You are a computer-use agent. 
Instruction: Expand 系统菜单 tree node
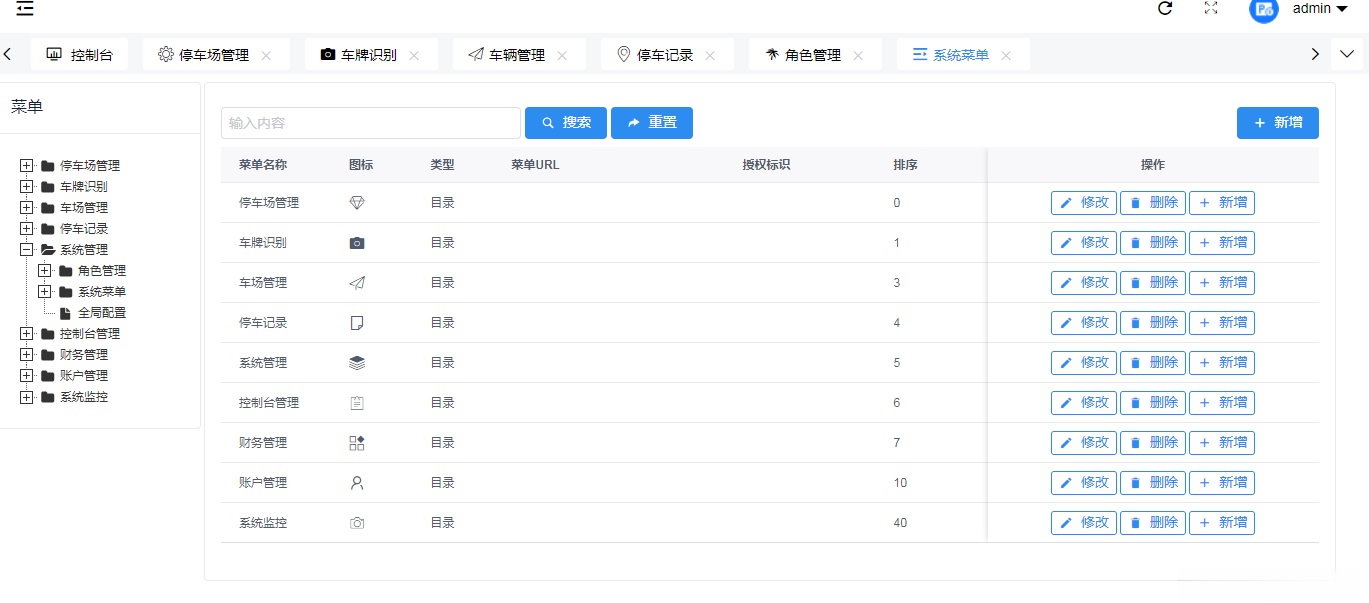point(45,292)
